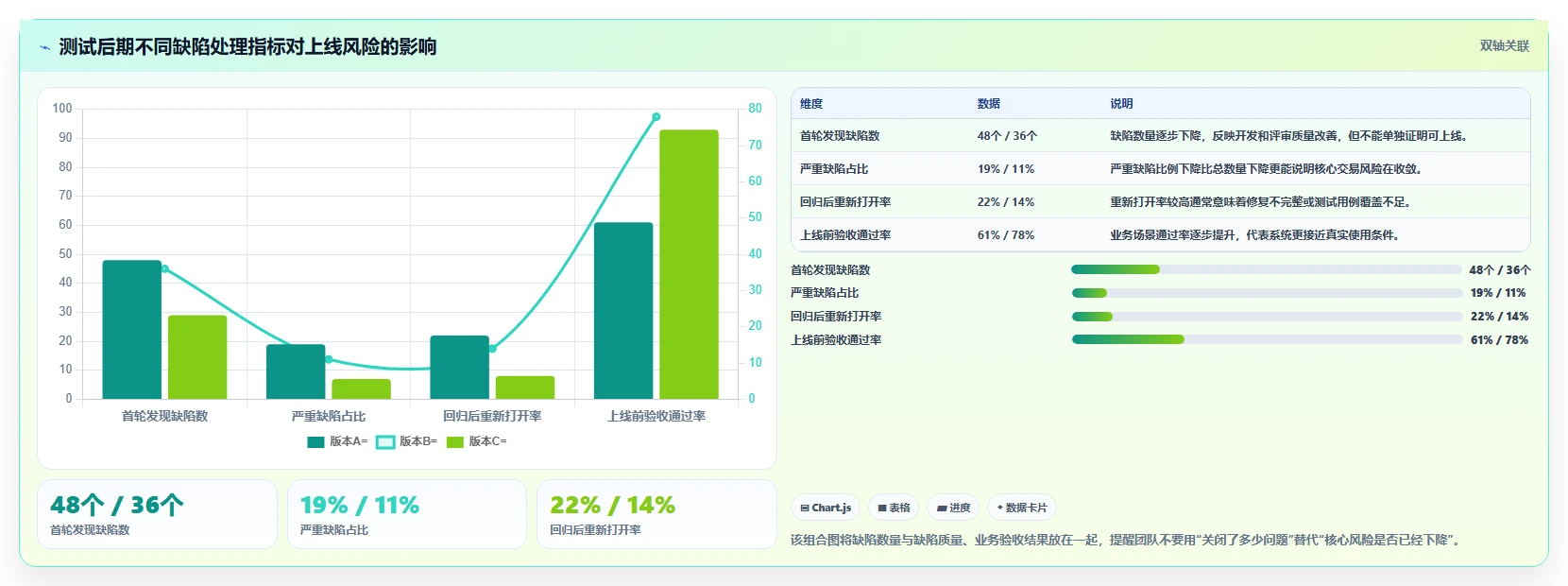
Task: Click x-axis label 首轮发现缺陷数
Action: pos(164,416)
